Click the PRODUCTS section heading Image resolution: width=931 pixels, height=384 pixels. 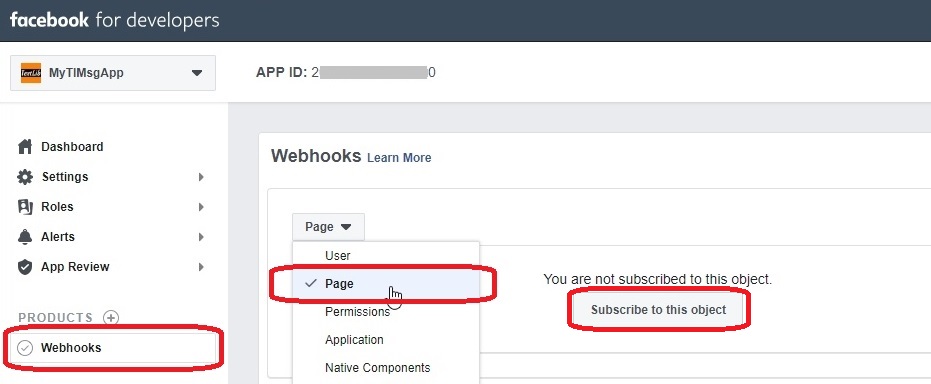tap(55, 318)
